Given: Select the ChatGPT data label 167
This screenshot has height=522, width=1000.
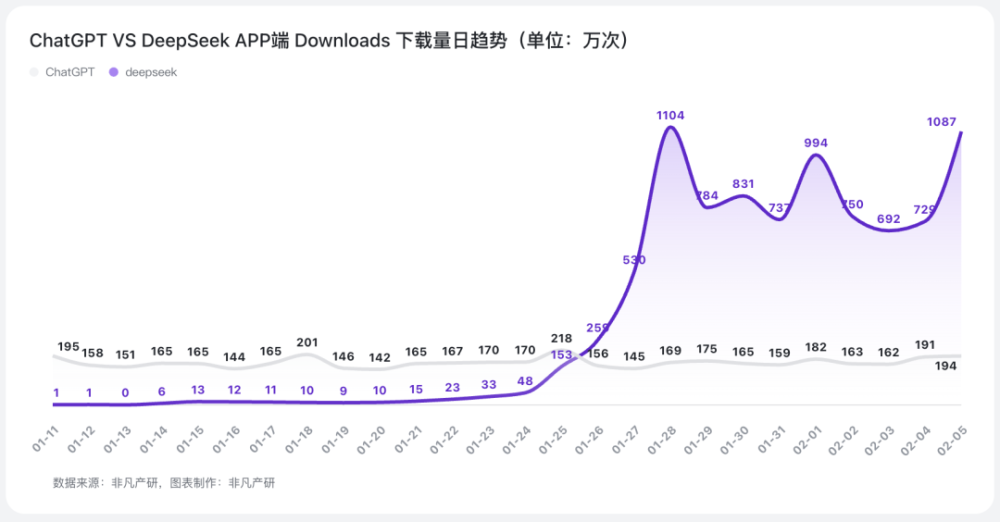Looking at the screenshot, I should coord(452,351).
